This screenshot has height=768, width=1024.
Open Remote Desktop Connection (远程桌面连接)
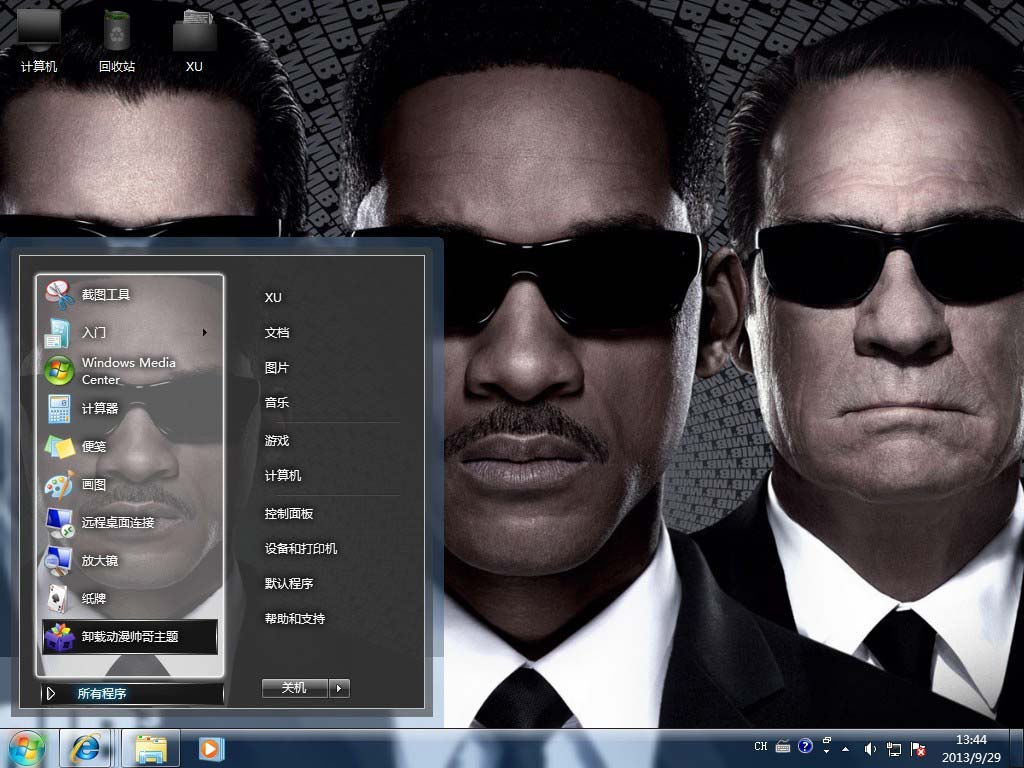pos(117,523)
